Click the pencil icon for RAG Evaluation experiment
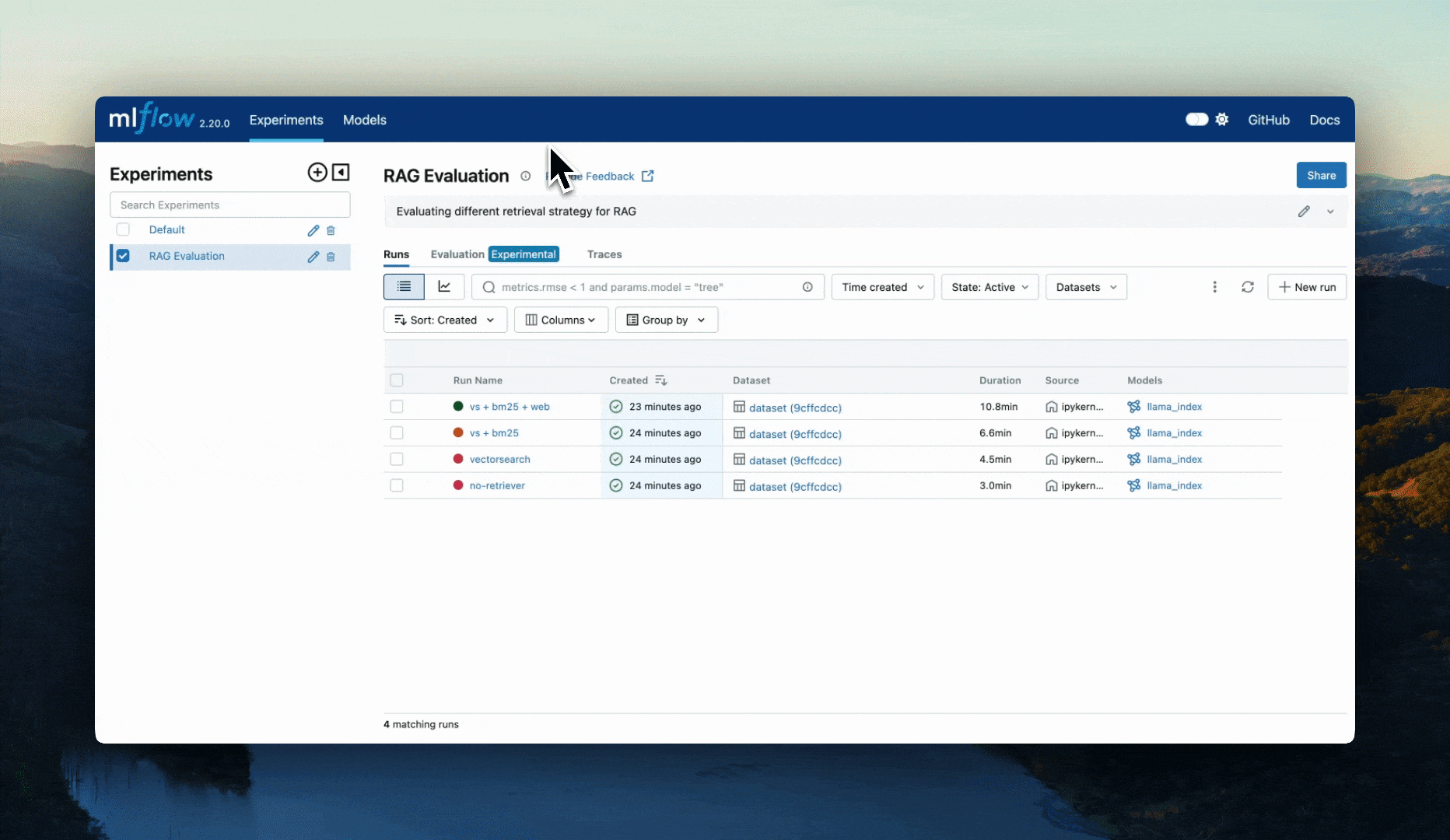Screen dimensions: 1450x840 click(x=313, y=257)
